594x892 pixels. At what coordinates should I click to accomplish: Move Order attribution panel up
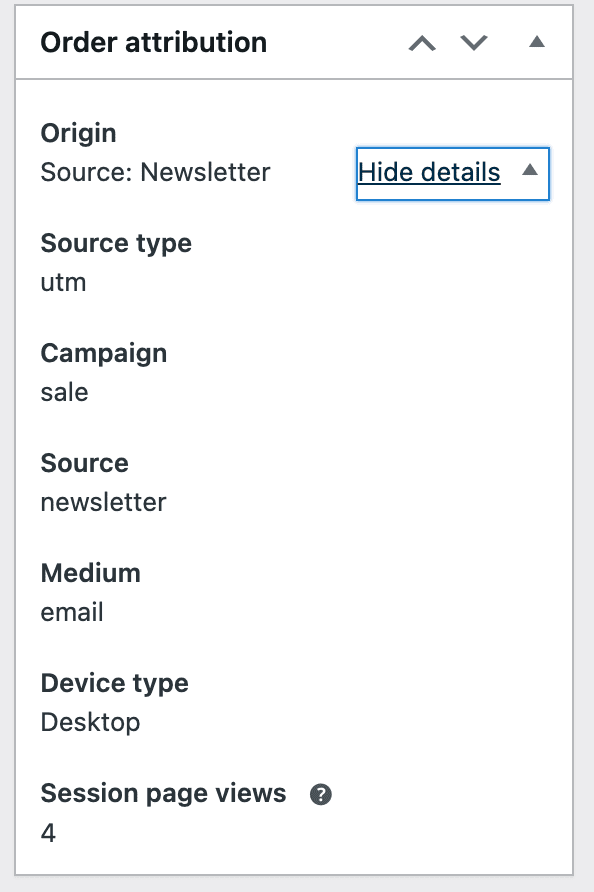tap(422, 43)
